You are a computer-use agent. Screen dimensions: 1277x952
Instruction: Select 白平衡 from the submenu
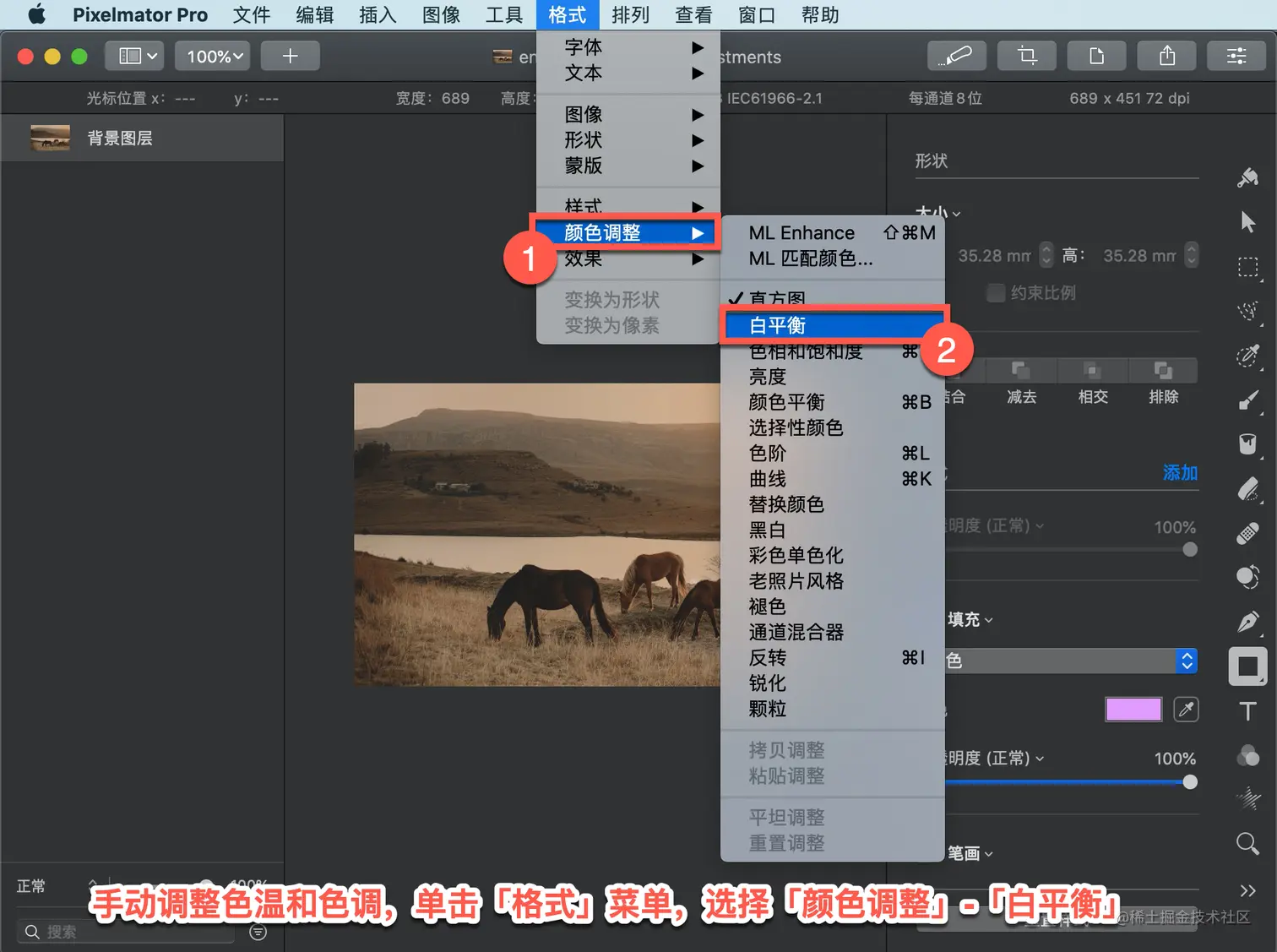[x=833, y=325]
